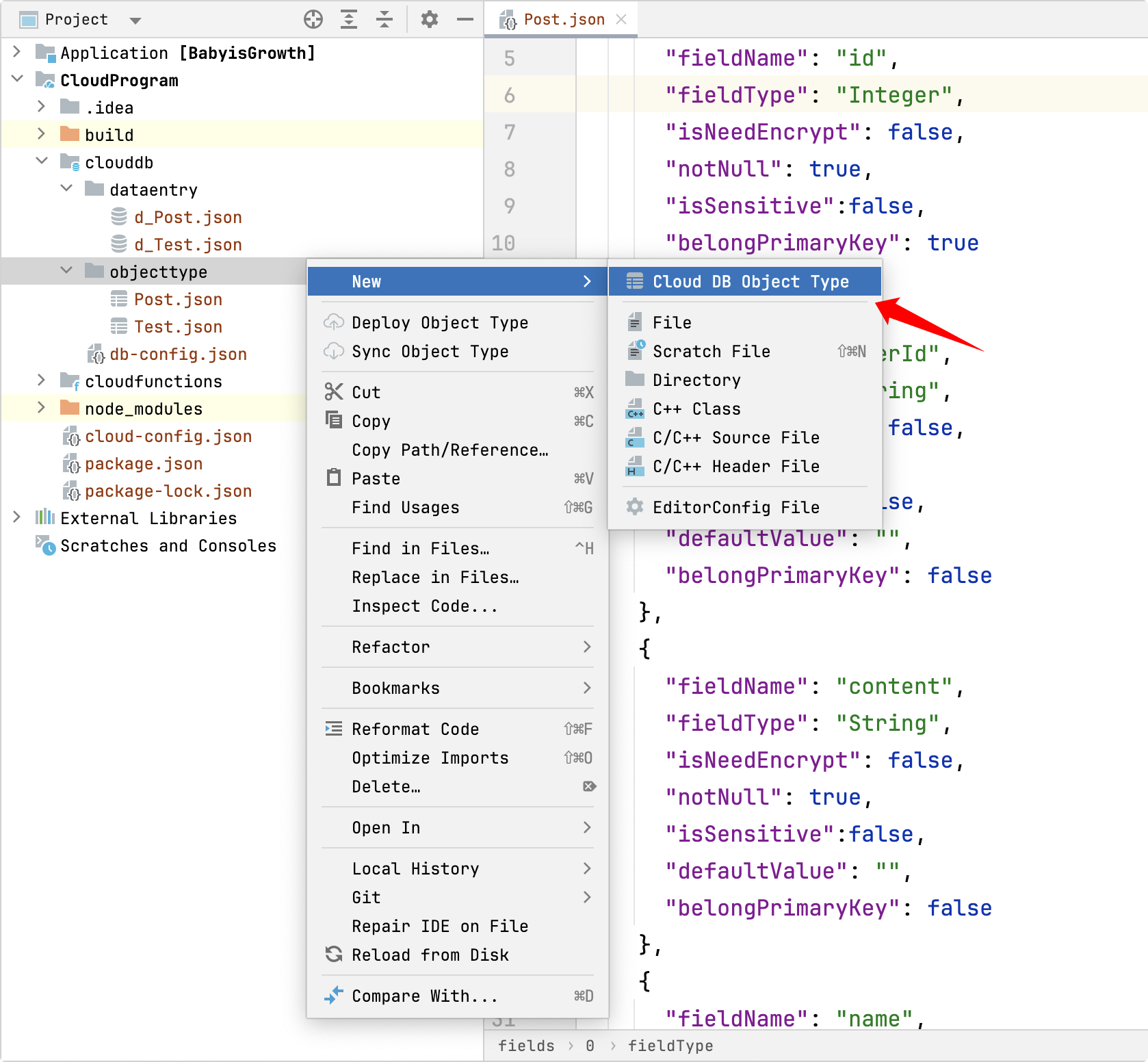Create new Cloud DB Object Type

click(x=744, y=281)
